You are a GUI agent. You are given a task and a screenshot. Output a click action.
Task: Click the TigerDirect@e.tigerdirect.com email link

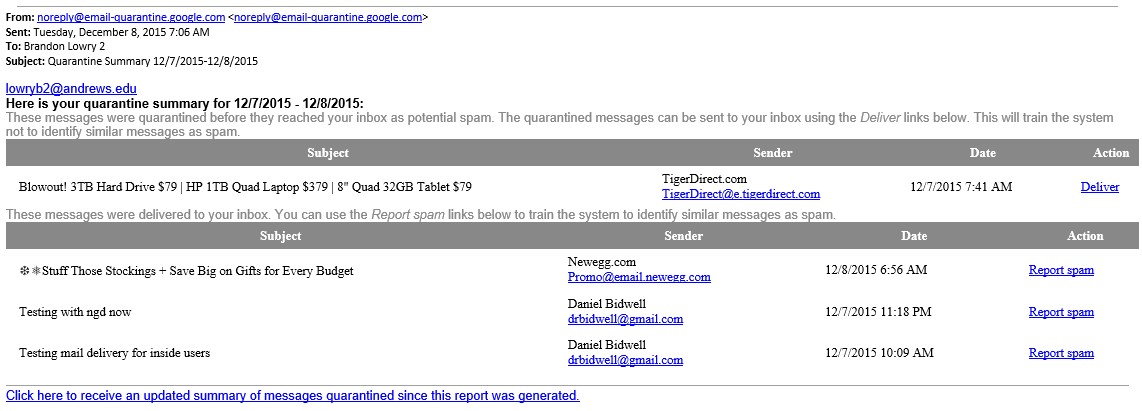pos(741,194)
